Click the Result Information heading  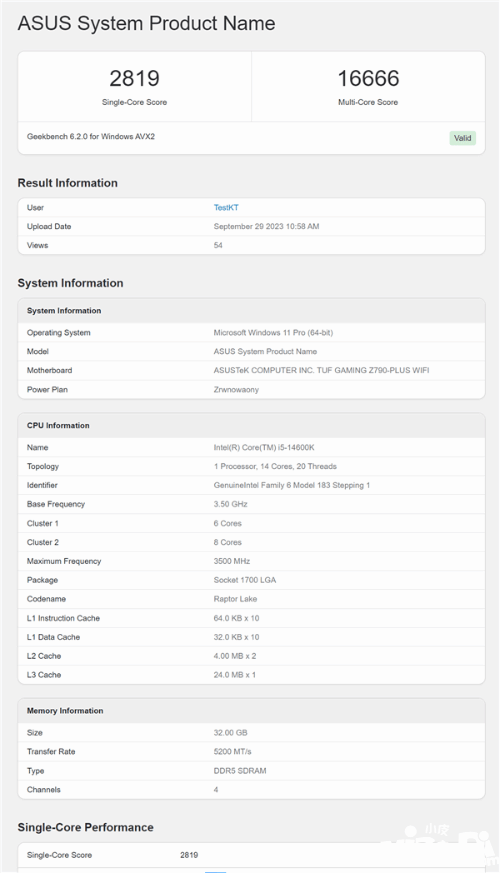67,183
